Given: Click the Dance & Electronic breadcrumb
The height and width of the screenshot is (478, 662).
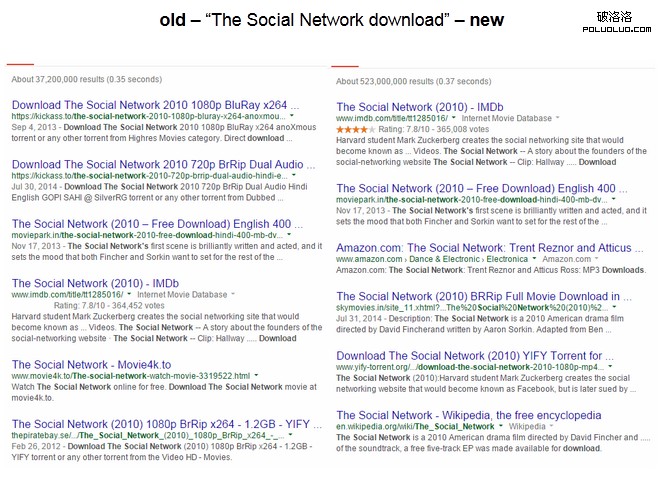Looking at the screenshot, I should coord(445,259).
